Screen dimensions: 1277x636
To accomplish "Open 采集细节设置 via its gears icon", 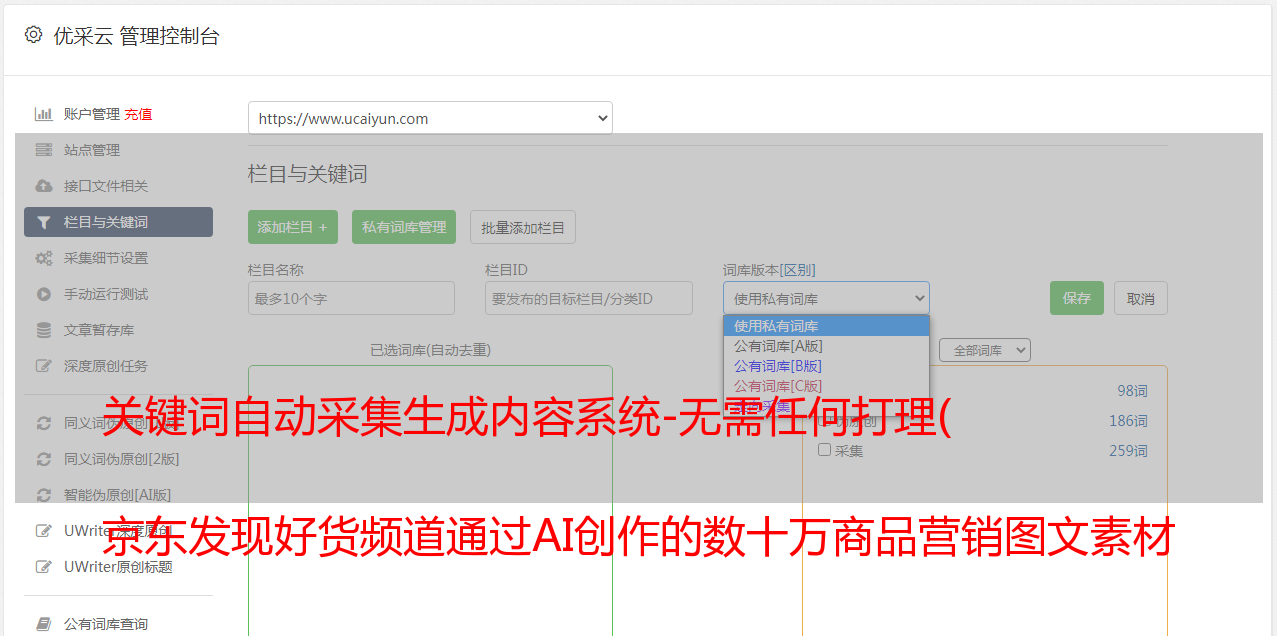I will [x=43, y=258].
